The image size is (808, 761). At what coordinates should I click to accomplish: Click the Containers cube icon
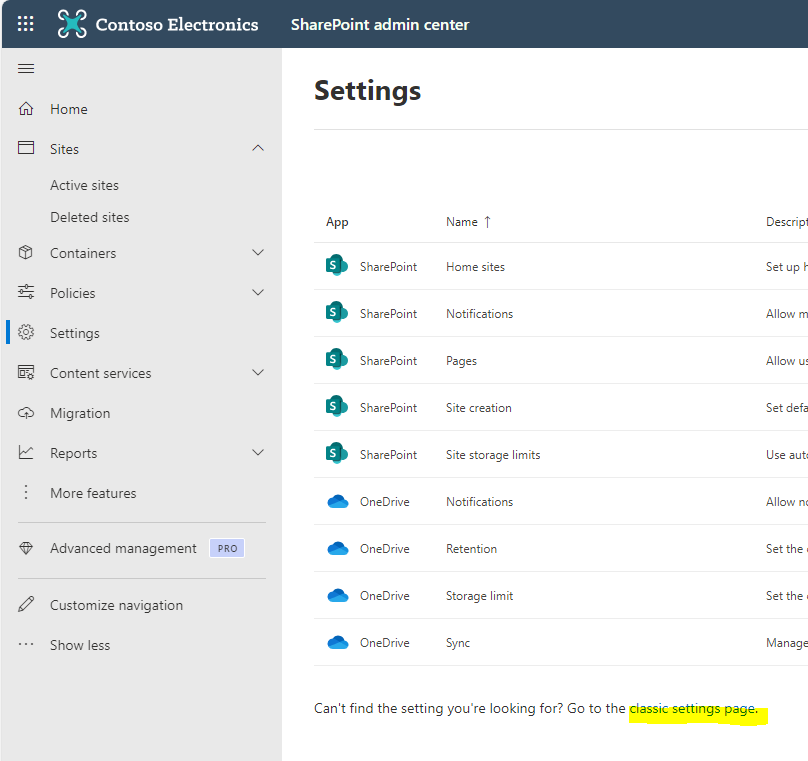26,252
